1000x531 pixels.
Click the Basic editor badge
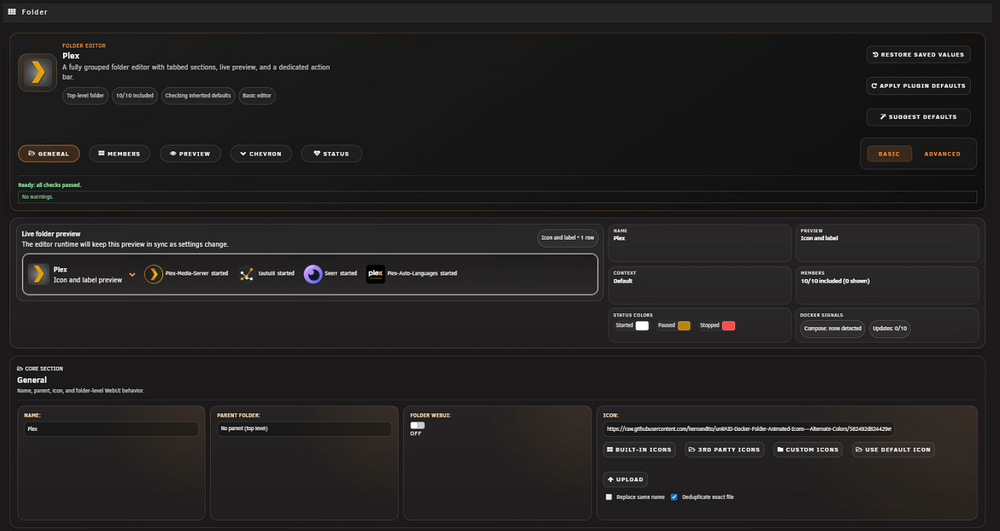(257, 96)
